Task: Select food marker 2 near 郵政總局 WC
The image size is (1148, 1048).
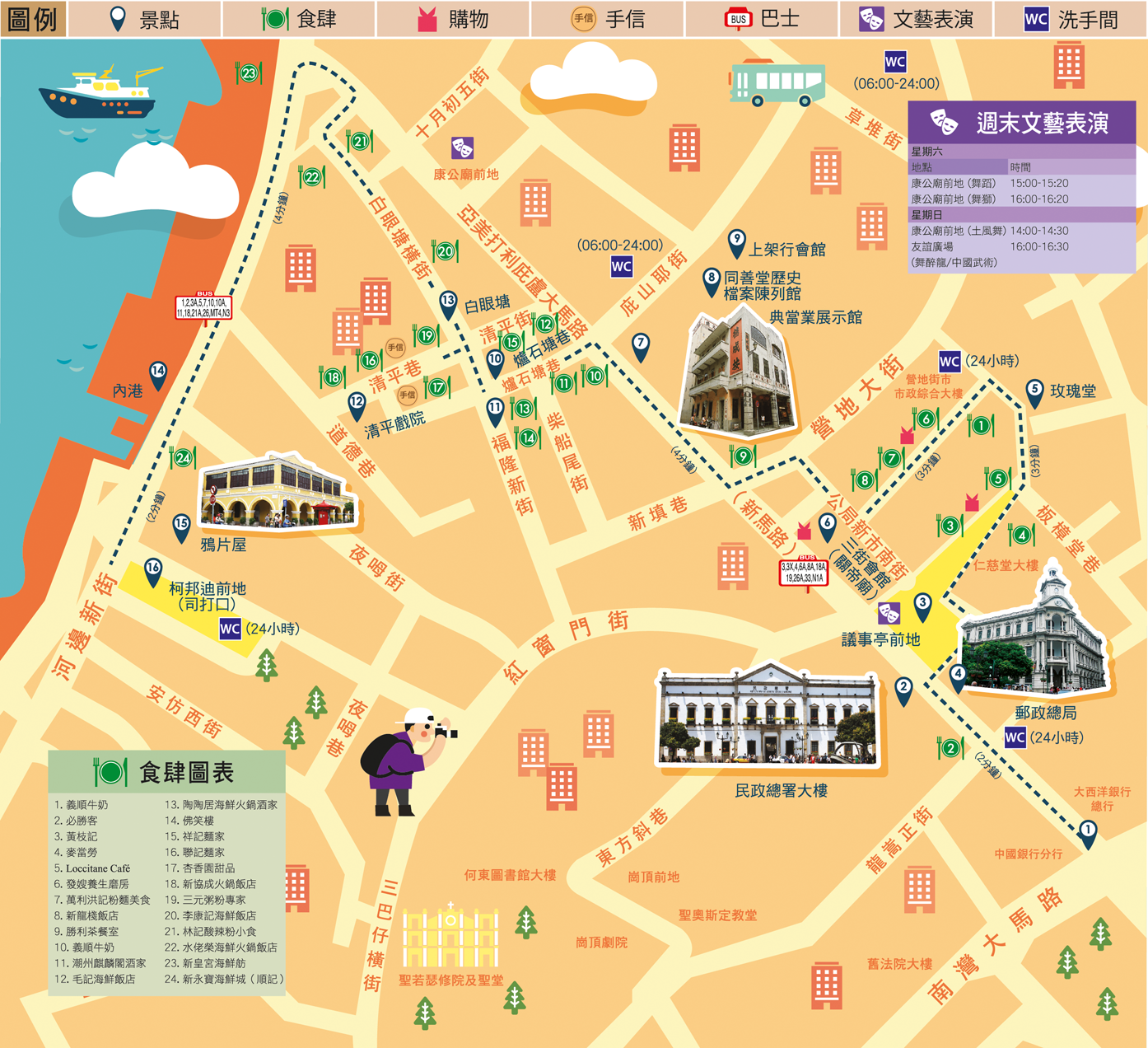Action: [950, 748]
